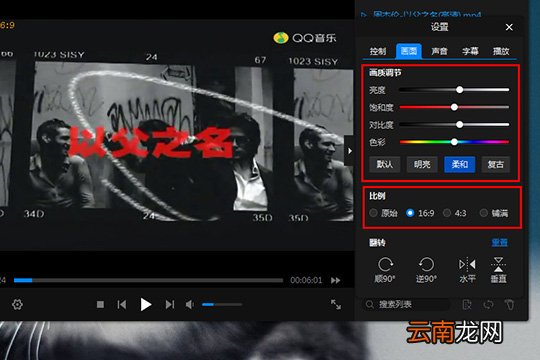Switch to the 控制 tab
Image resolution: width=540 pixels, height=360 pixels.
click(378, 51)
